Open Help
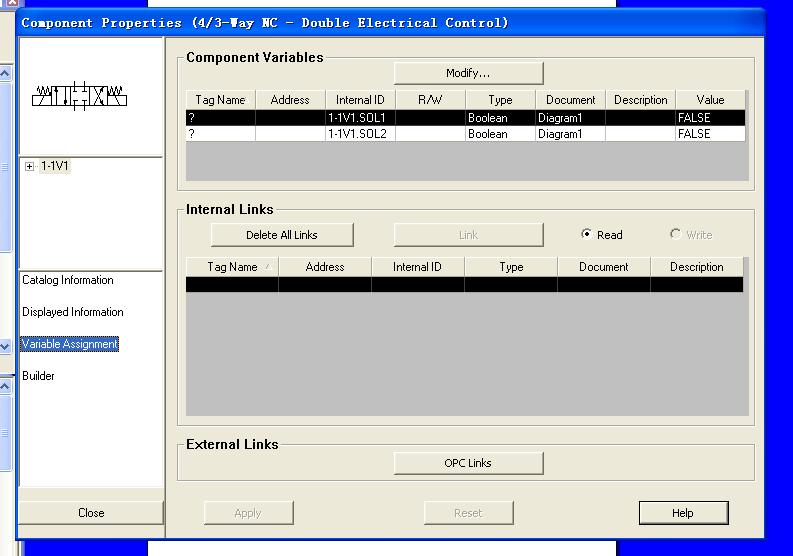This screenshot has width=793, height=556. tap(683, 513)
